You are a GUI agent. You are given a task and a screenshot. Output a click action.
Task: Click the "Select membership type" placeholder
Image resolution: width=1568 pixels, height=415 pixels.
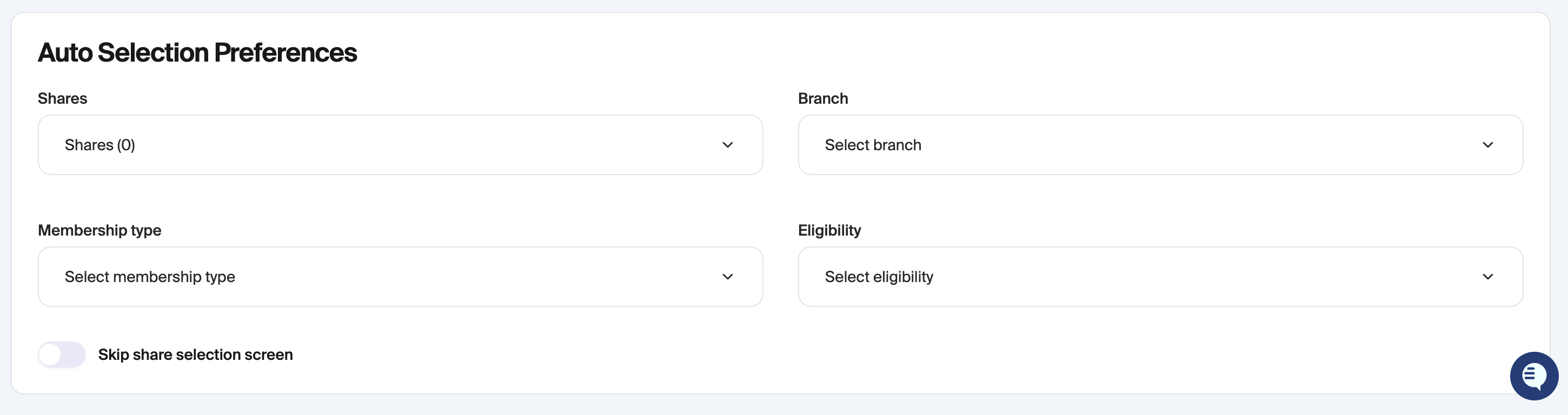[150, 277]
